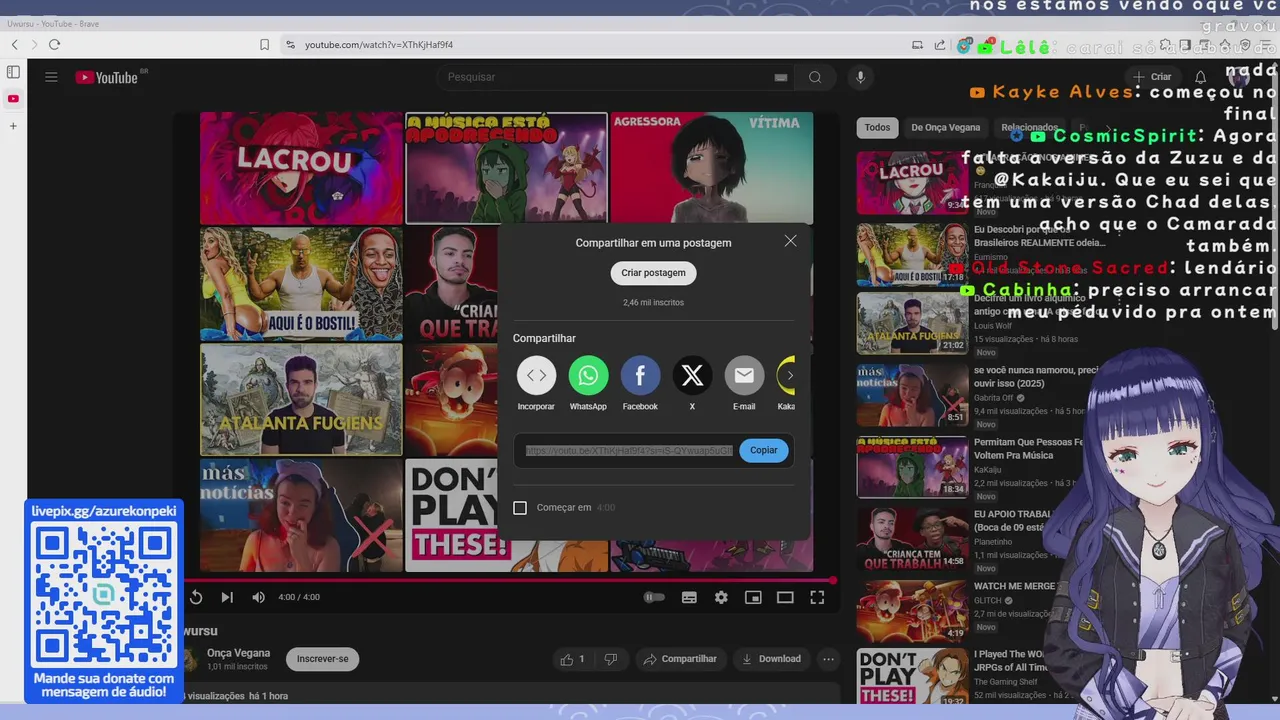Share via WhatsApp
Viewport: 1280px width, 720px height.
pos(588,383)
